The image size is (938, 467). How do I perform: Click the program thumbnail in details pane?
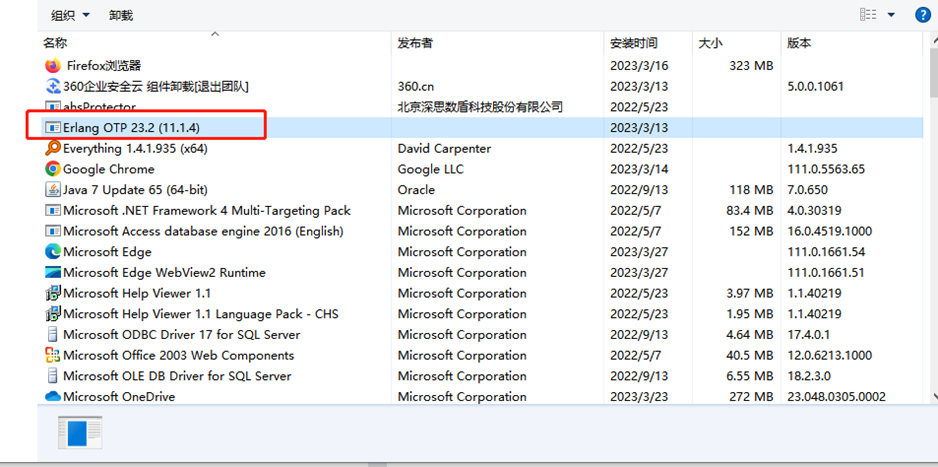click(x=80, y=432)
